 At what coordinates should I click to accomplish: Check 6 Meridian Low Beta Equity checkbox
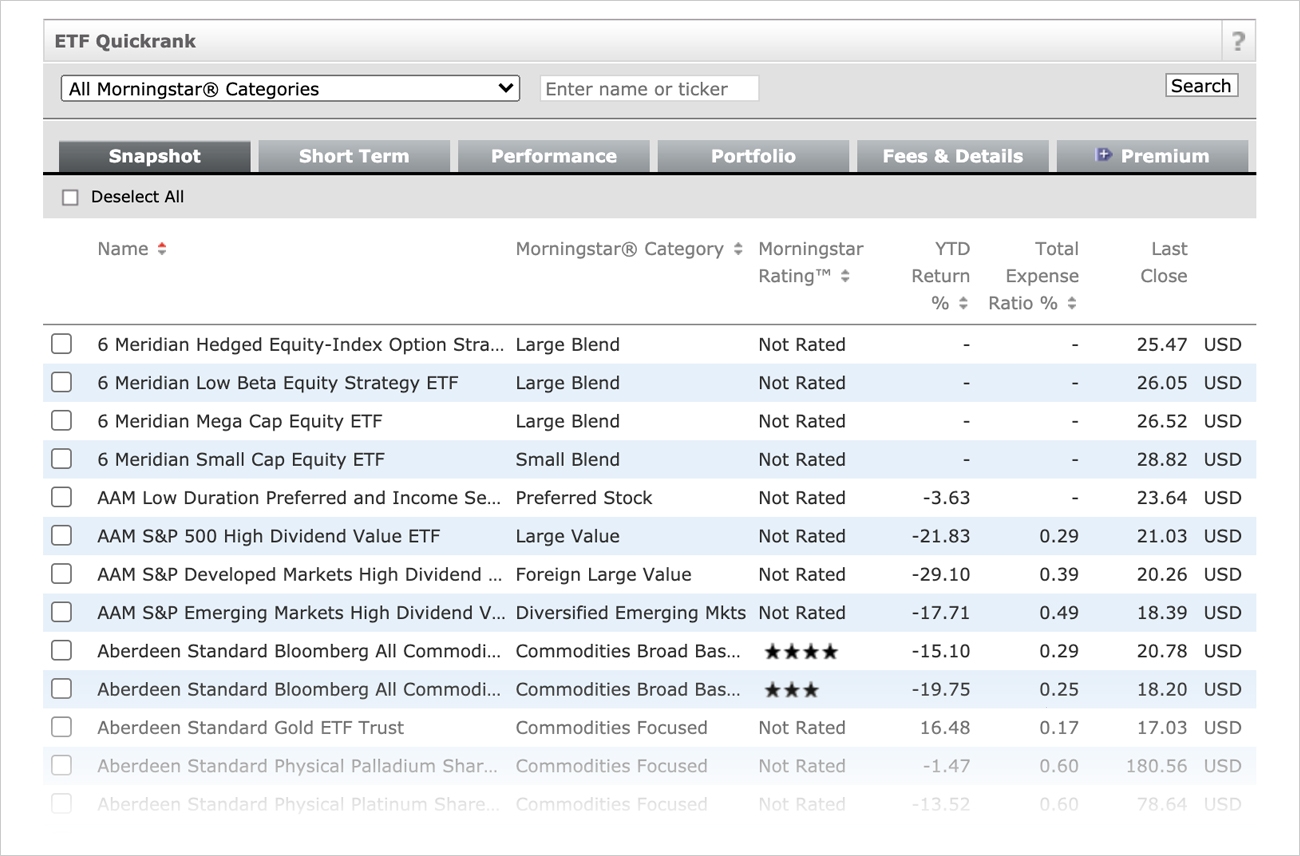(x=62, y=382)
